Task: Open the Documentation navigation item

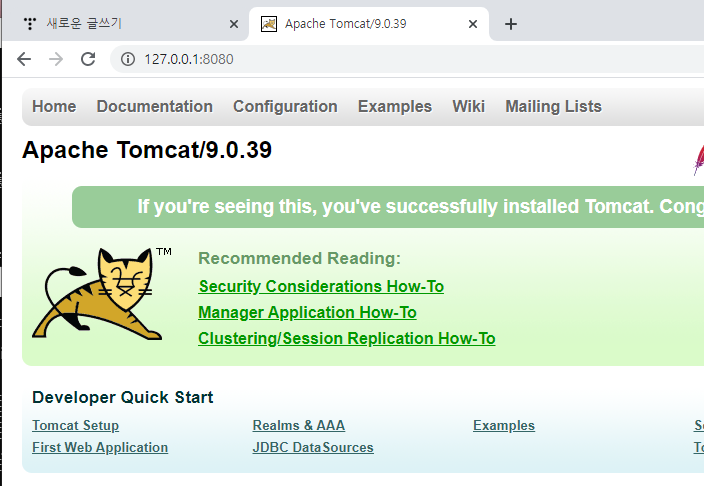Action: (155, 106)
